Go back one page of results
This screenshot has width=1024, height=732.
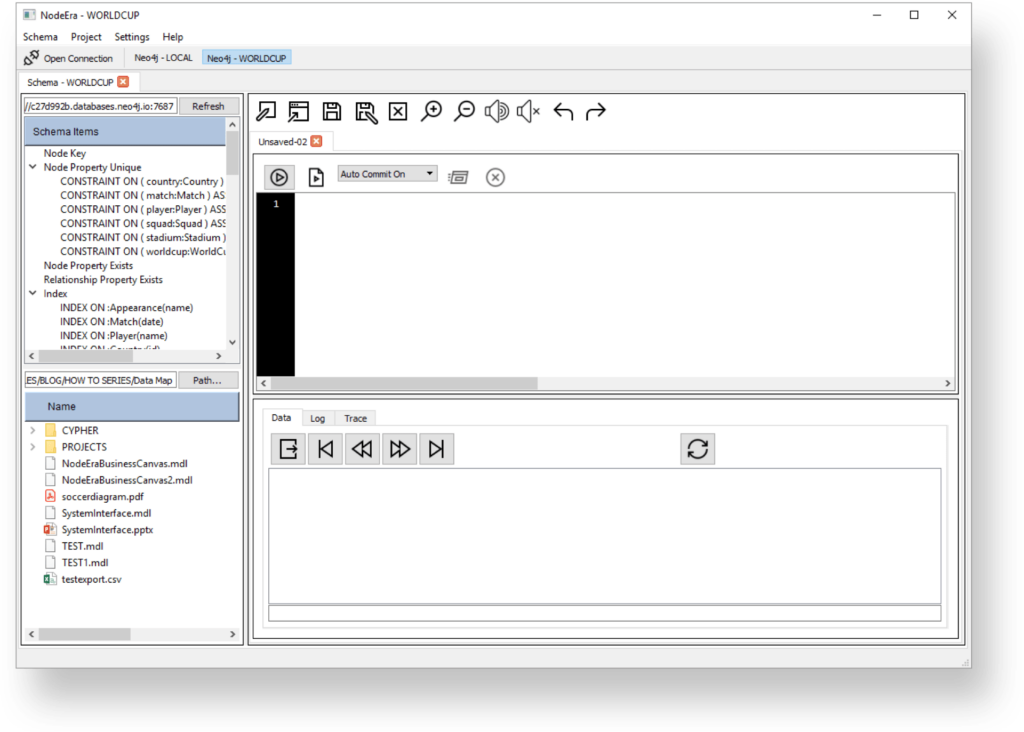pos(362,449)
